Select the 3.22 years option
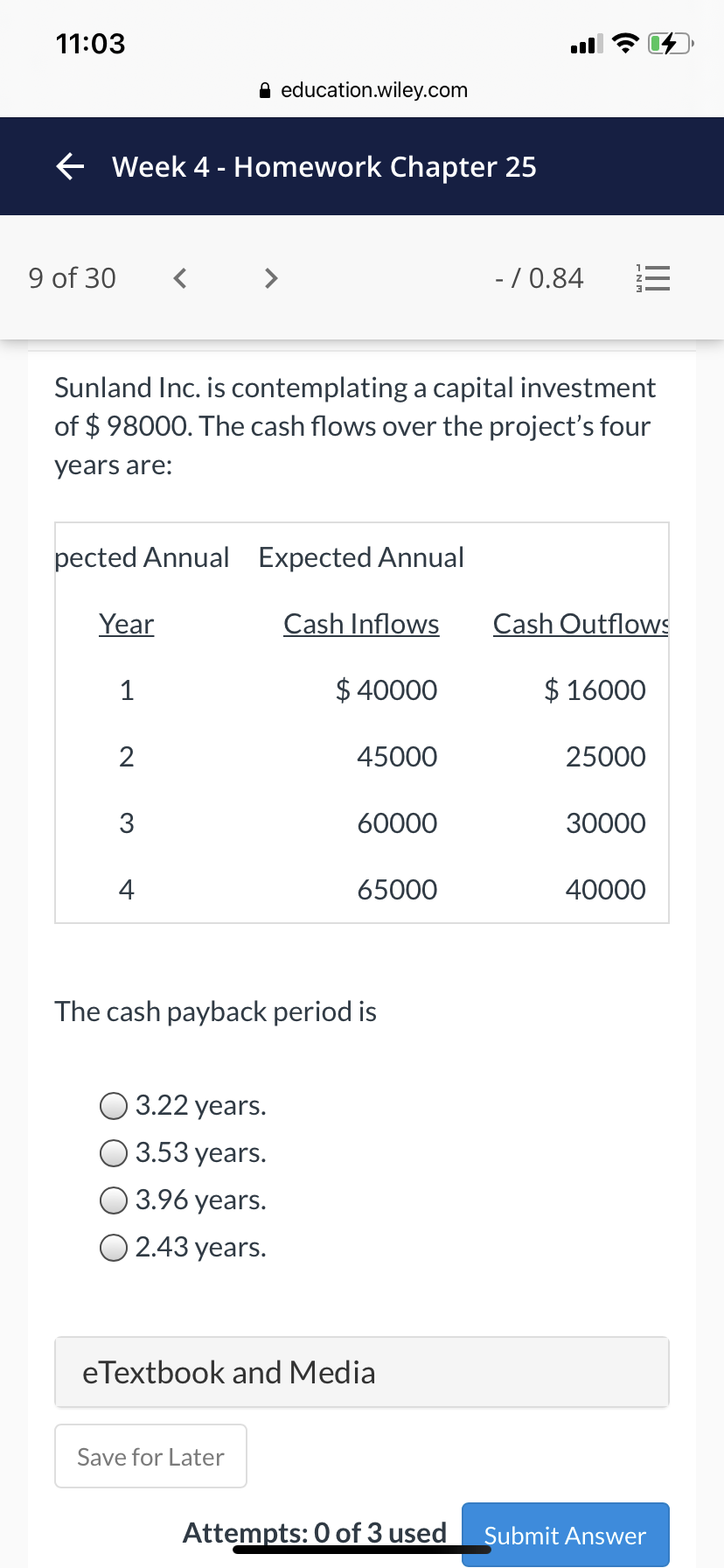The width and height of the screenshot is (724, 1568). [x=183, y=1105]
